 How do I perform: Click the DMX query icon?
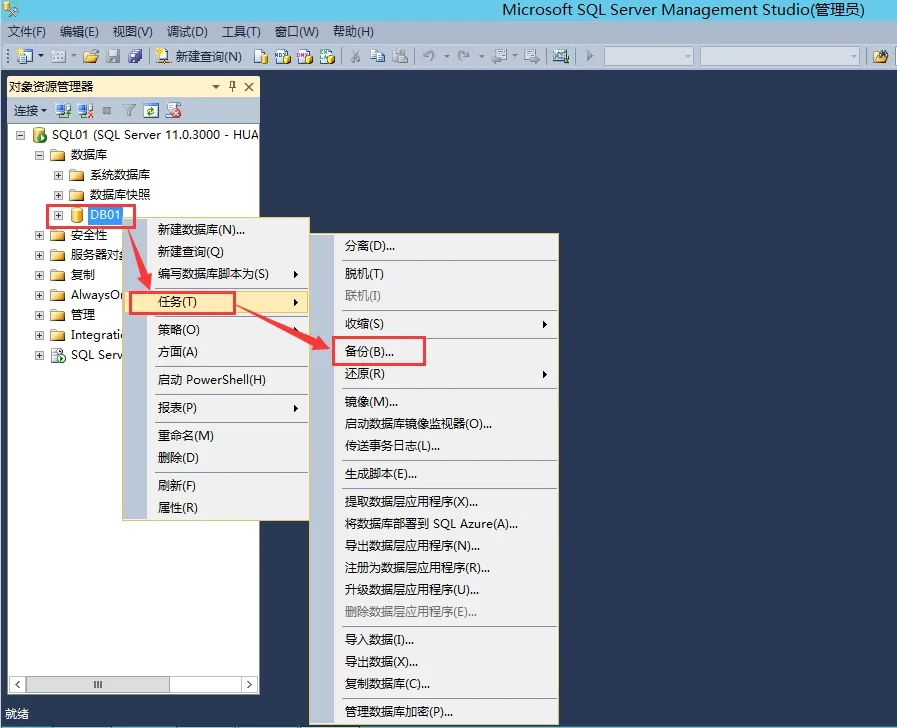[x=304, y=56]
